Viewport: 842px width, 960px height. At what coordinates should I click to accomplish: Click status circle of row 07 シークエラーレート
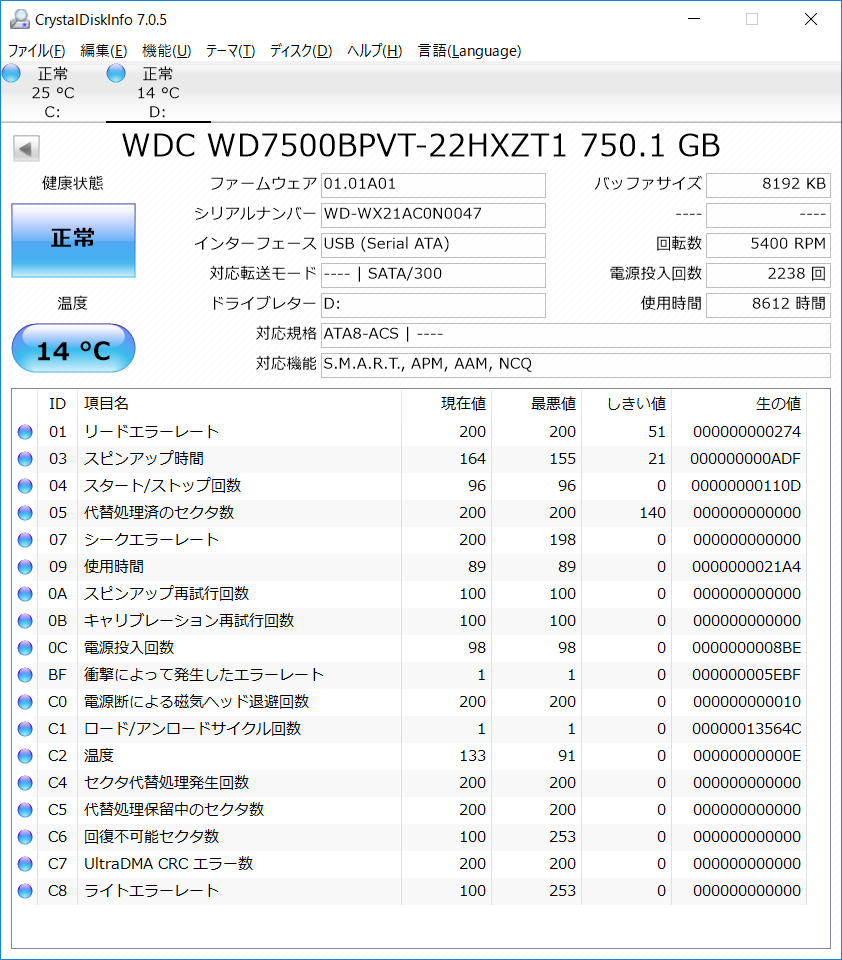coord(25,540)
